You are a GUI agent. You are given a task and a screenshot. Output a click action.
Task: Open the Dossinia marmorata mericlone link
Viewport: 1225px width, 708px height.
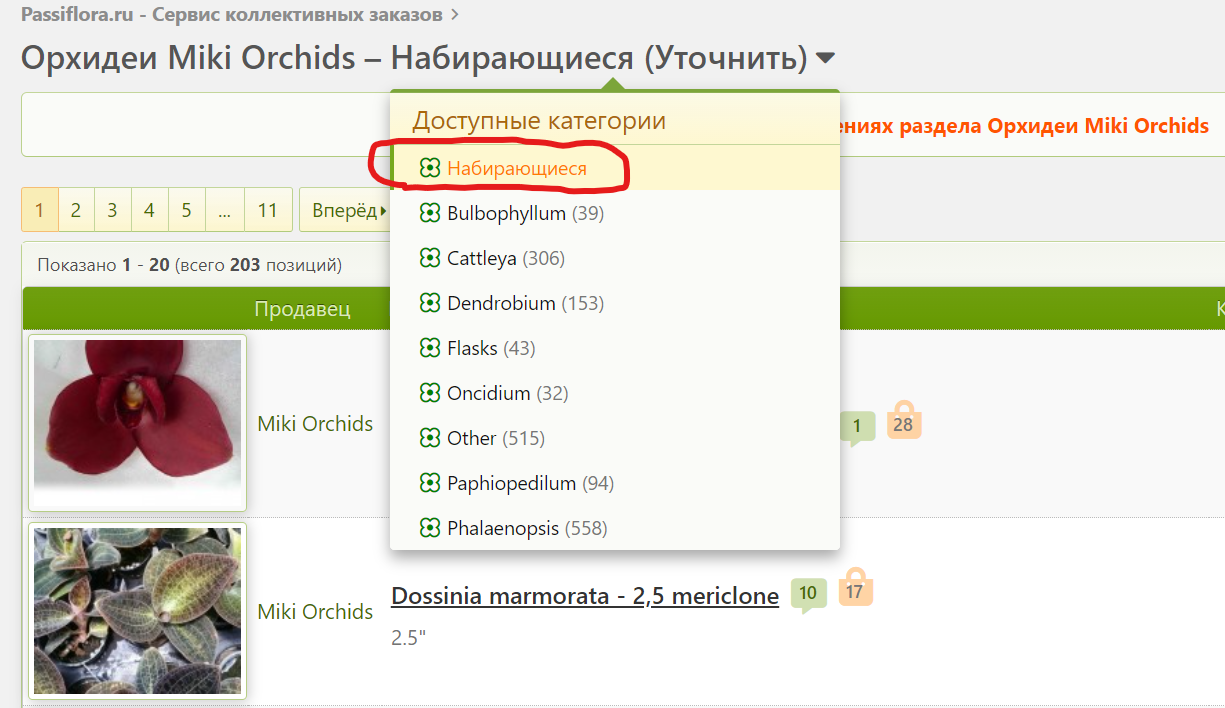pyautogui.click(x=584, y=596)
